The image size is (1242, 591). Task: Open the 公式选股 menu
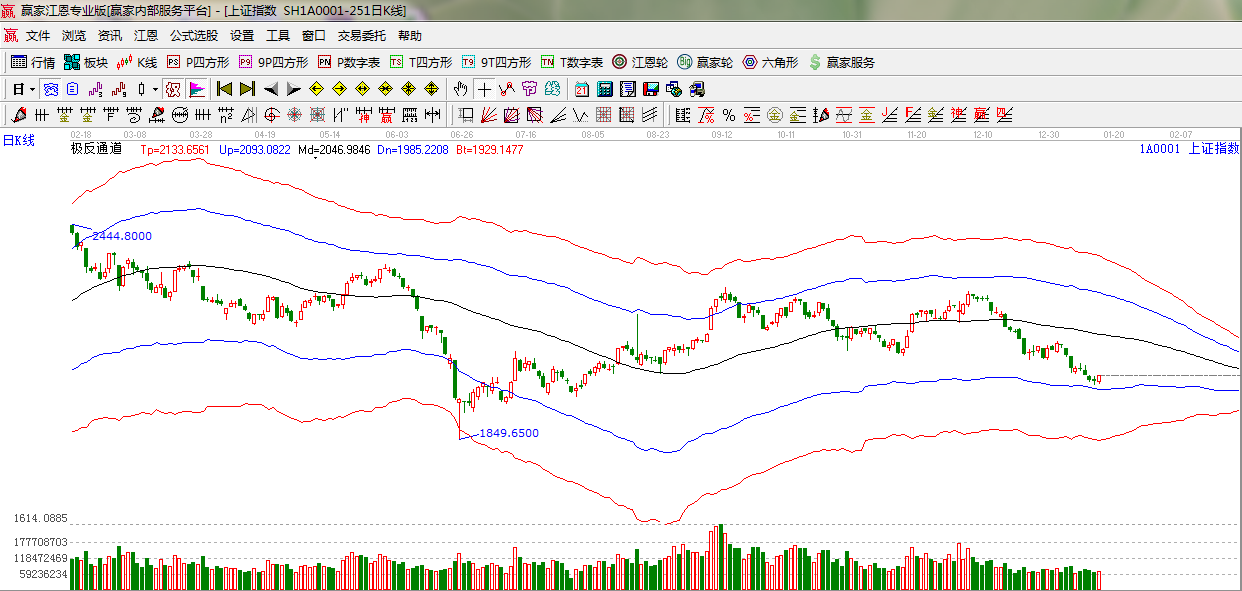193,35
